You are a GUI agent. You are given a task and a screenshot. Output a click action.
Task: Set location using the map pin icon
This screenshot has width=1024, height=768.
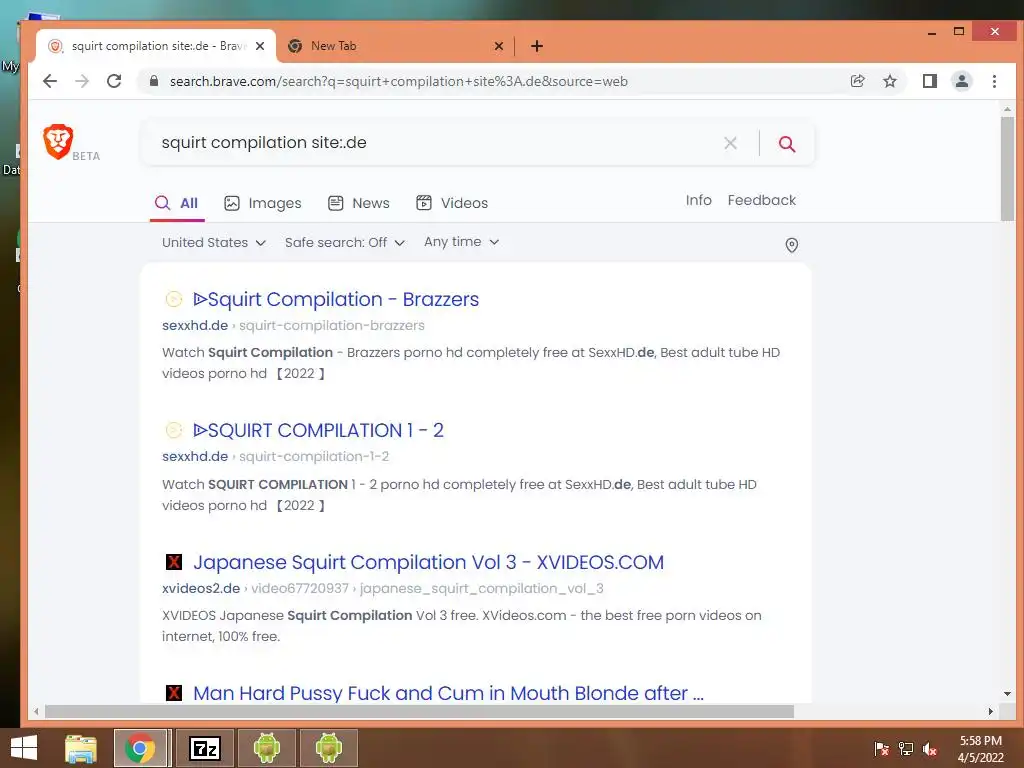tap(792, 245)
